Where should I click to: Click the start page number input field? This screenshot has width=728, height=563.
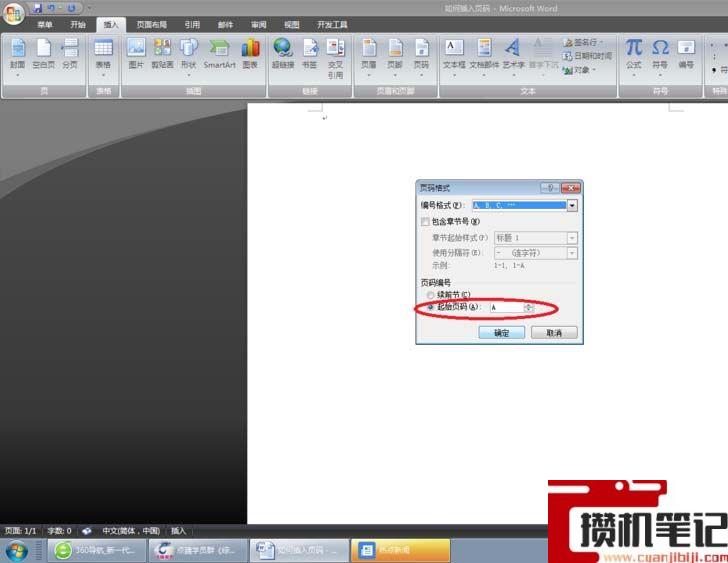[507, 307]
